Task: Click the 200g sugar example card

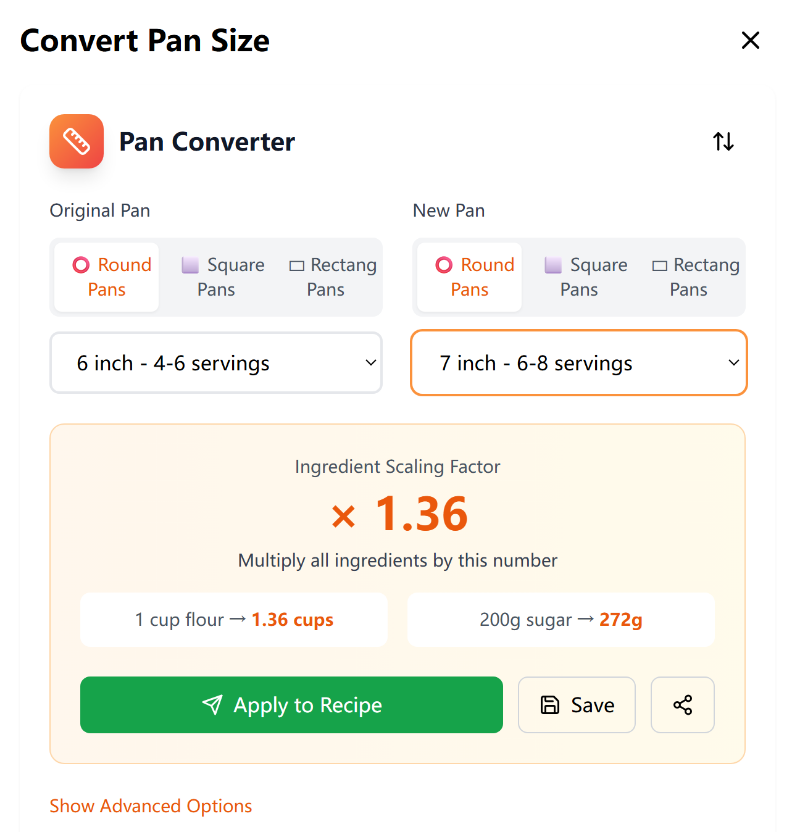Action: (561, 620)
